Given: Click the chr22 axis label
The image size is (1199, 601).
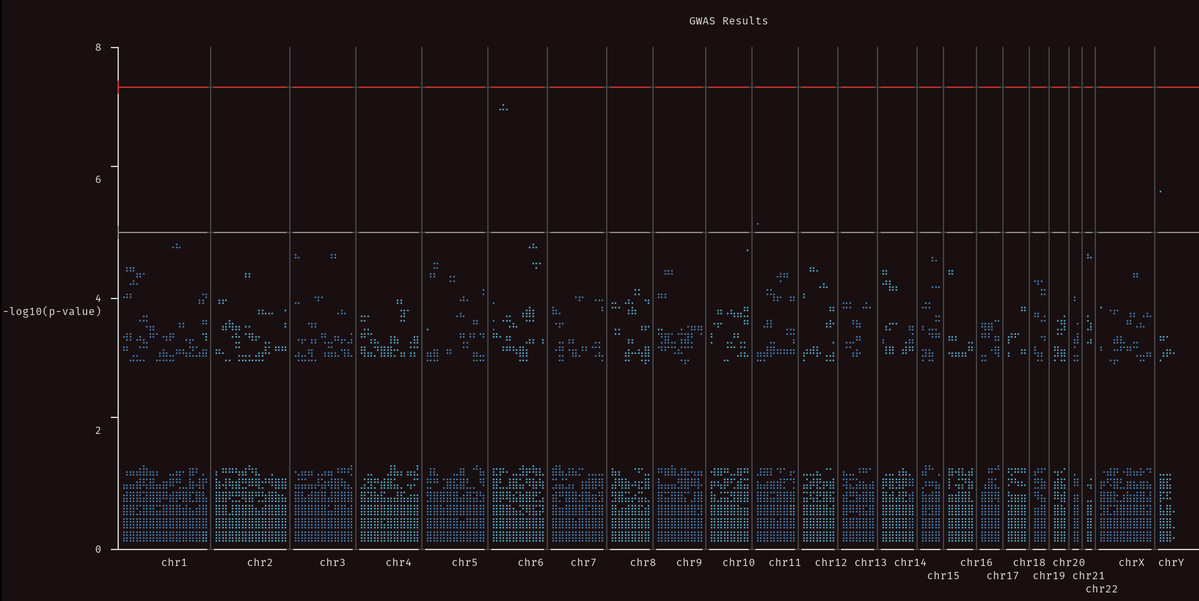Looking at the screenshot, I should click(x=1101, y=589).
